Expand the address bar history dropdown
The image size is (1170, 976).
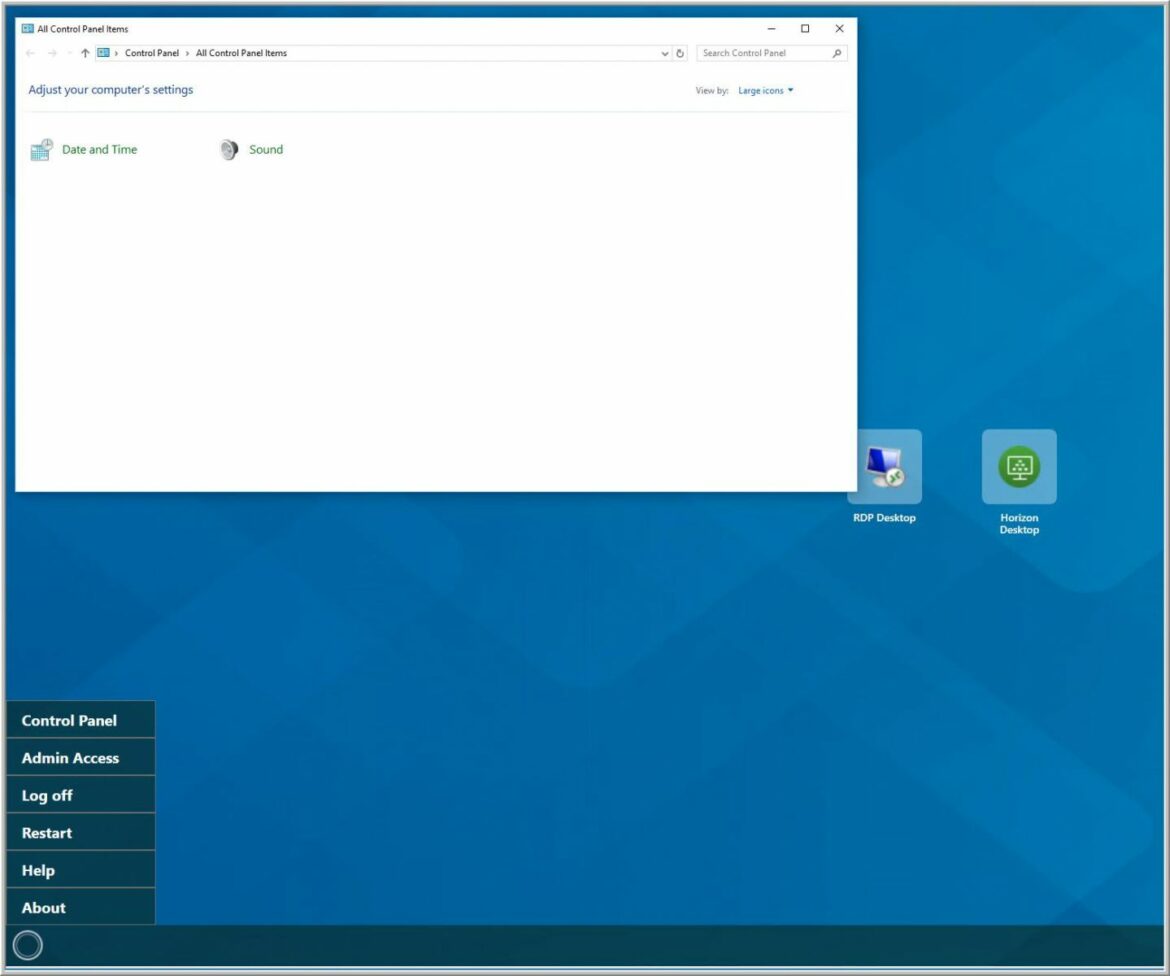tap(665, 53)
